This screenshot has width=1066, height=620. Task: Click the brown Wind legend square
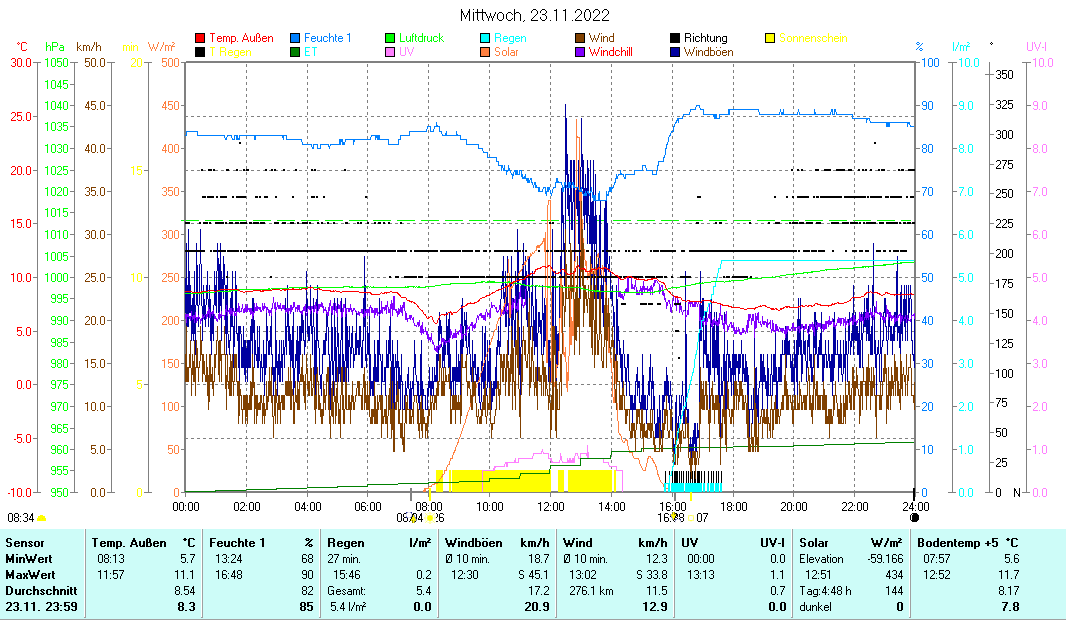(x=581, y=39)
